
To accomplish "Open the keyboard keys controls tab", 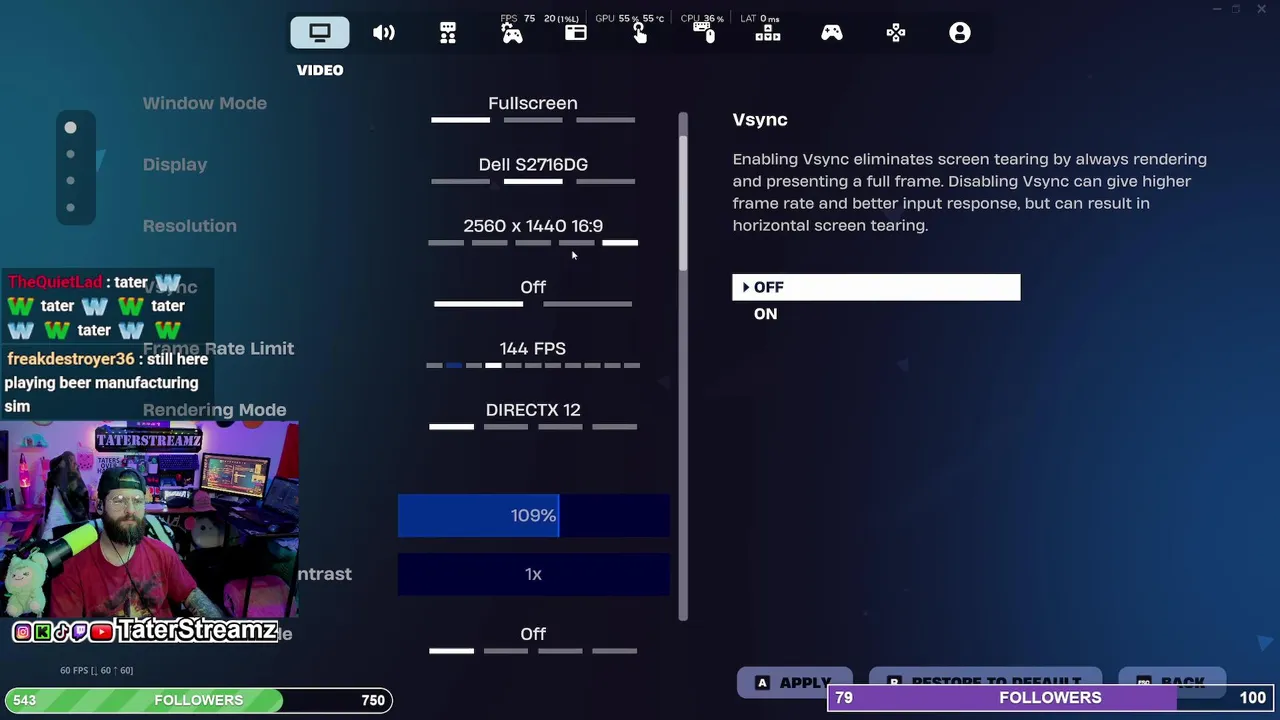I will (768, 33).
